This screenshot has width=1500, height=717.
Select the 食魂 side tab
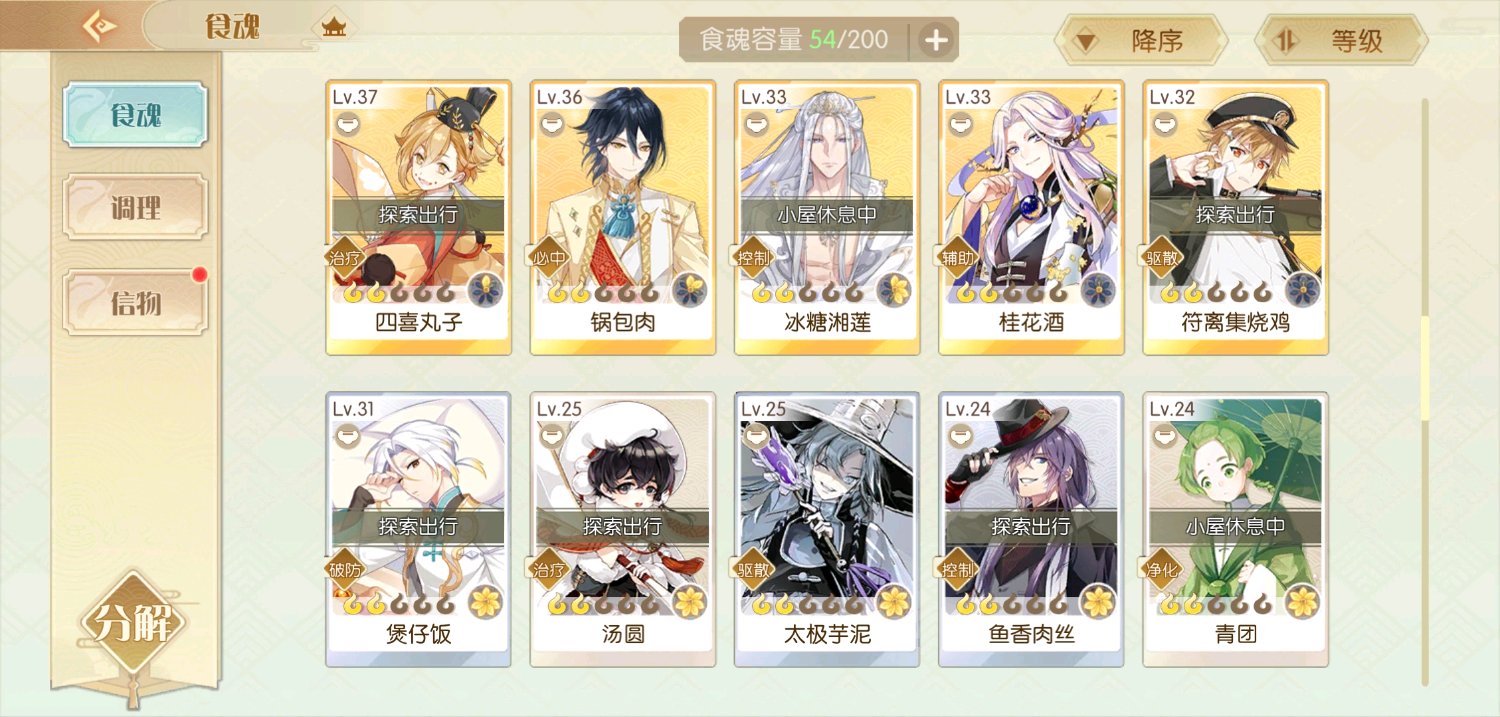click(x=135, y=115)
